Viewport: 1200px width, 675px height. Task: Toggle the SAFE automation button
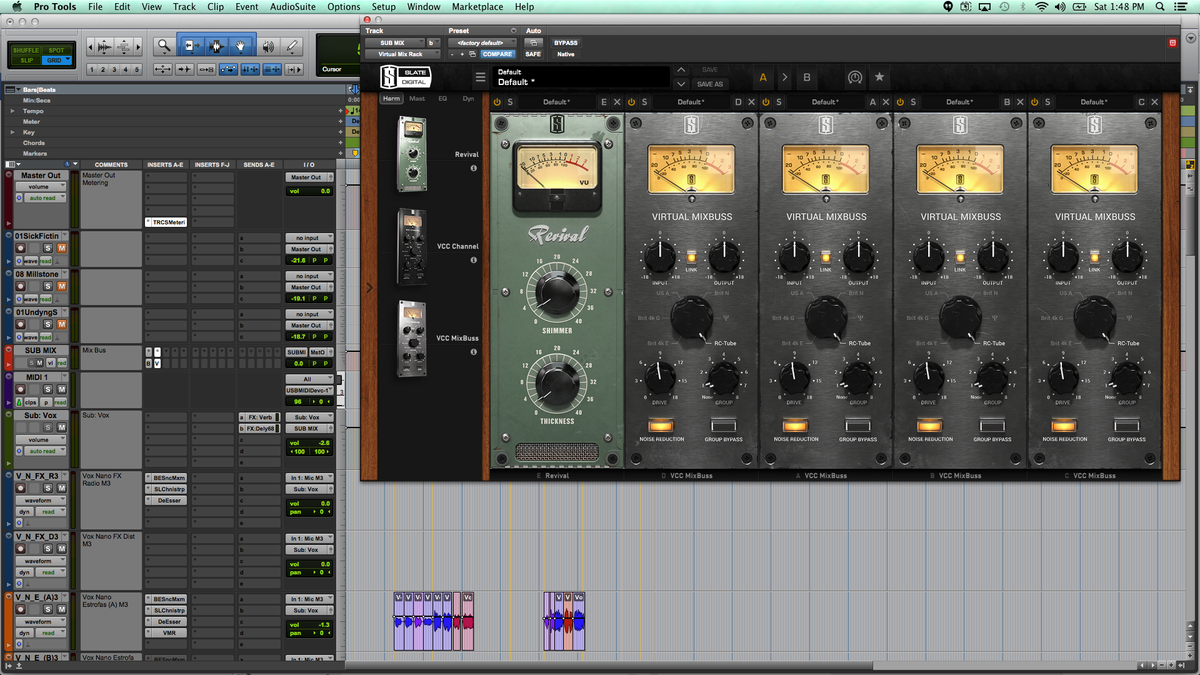[533, 54]
